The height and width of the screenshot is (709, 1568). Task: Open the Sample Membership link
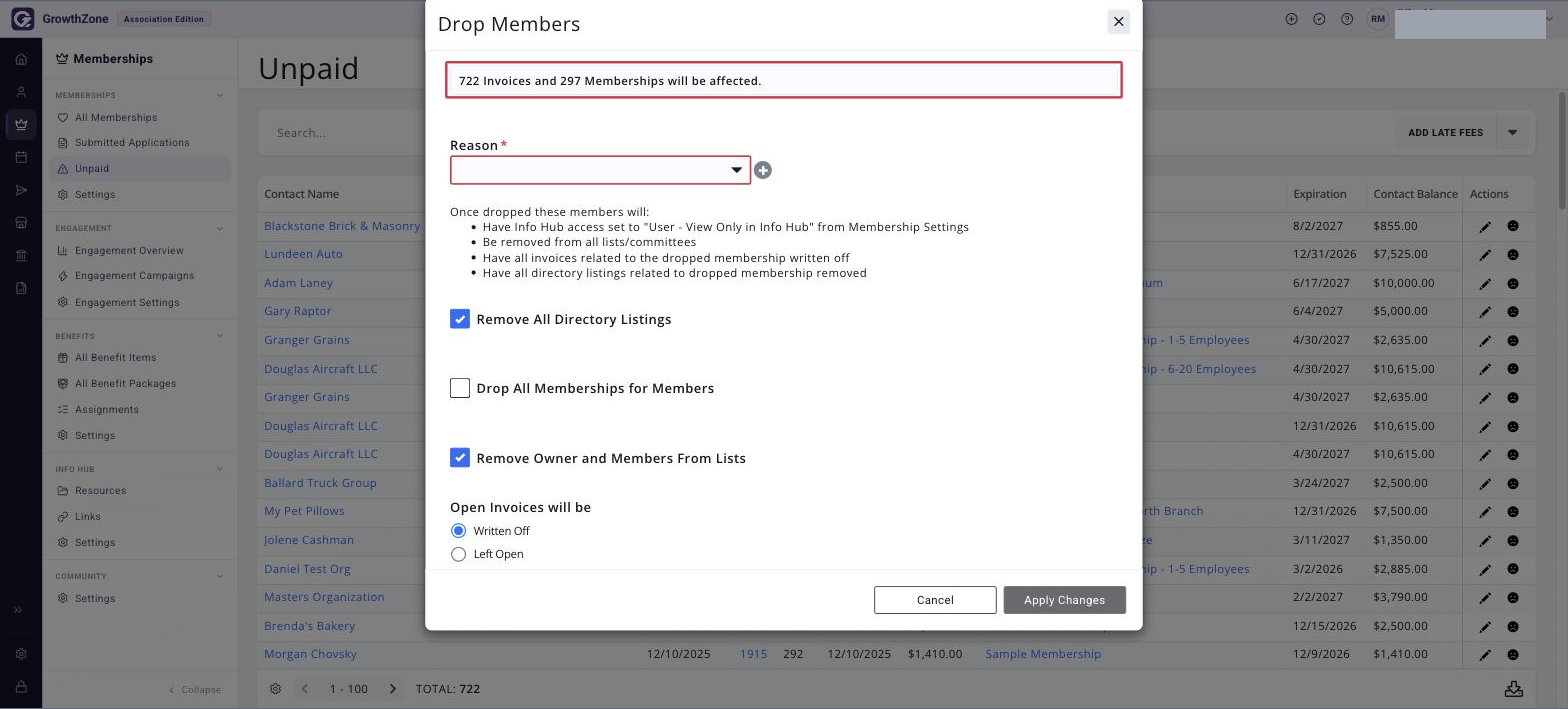click(1043, 654)
